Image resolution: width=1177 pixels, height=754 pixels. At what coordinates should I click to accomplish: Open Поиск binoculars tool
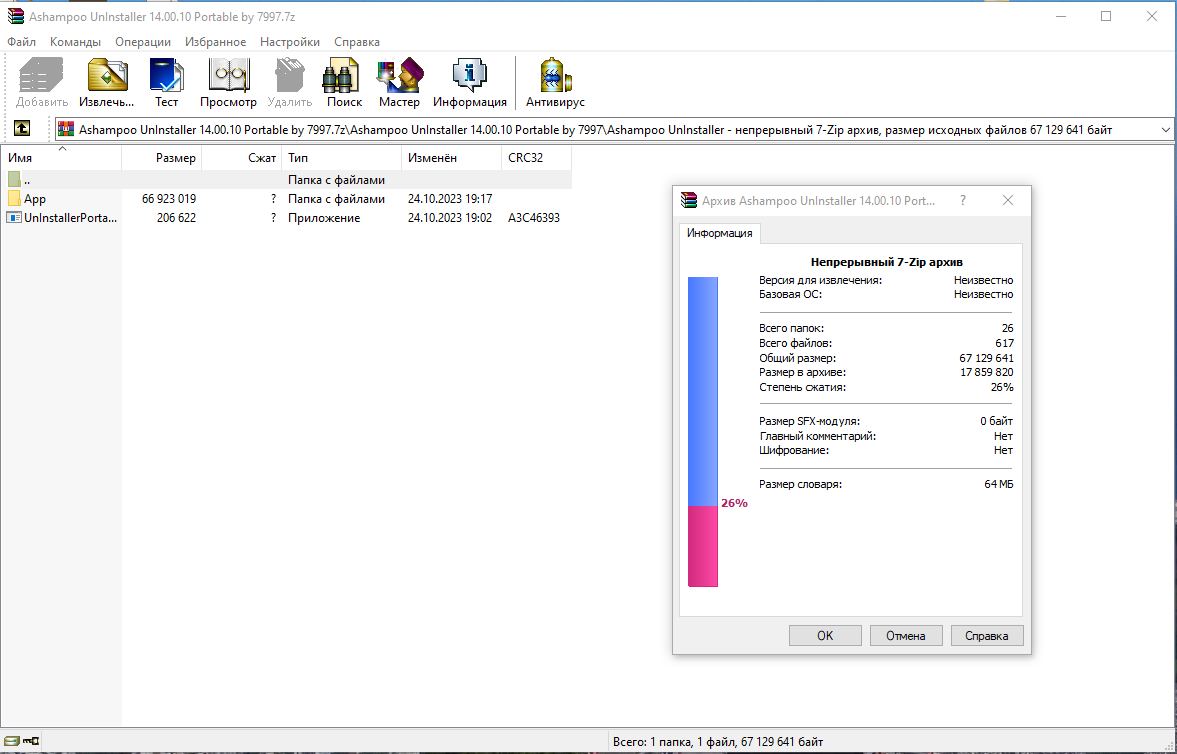click(345, 83)
